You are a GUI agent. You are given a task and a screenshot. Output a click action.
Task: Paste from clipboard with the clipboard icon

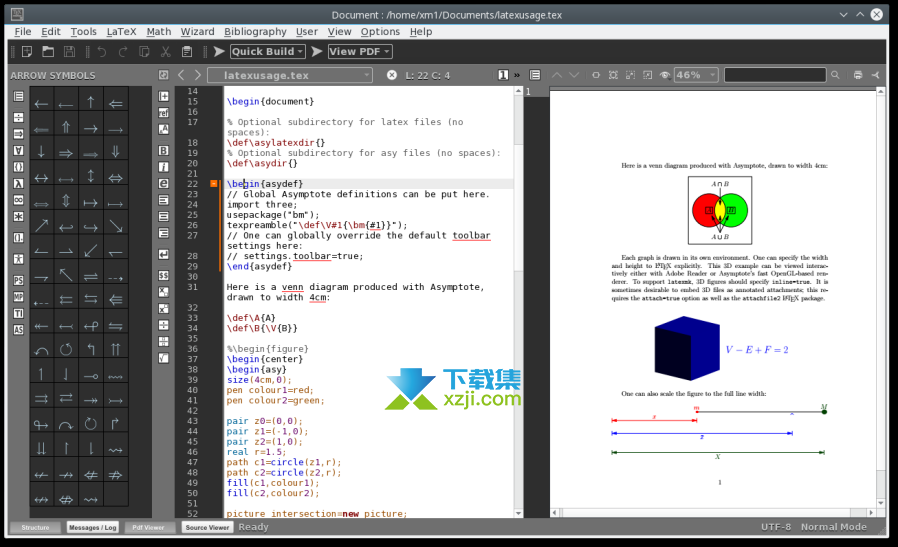tap(187, 52)
